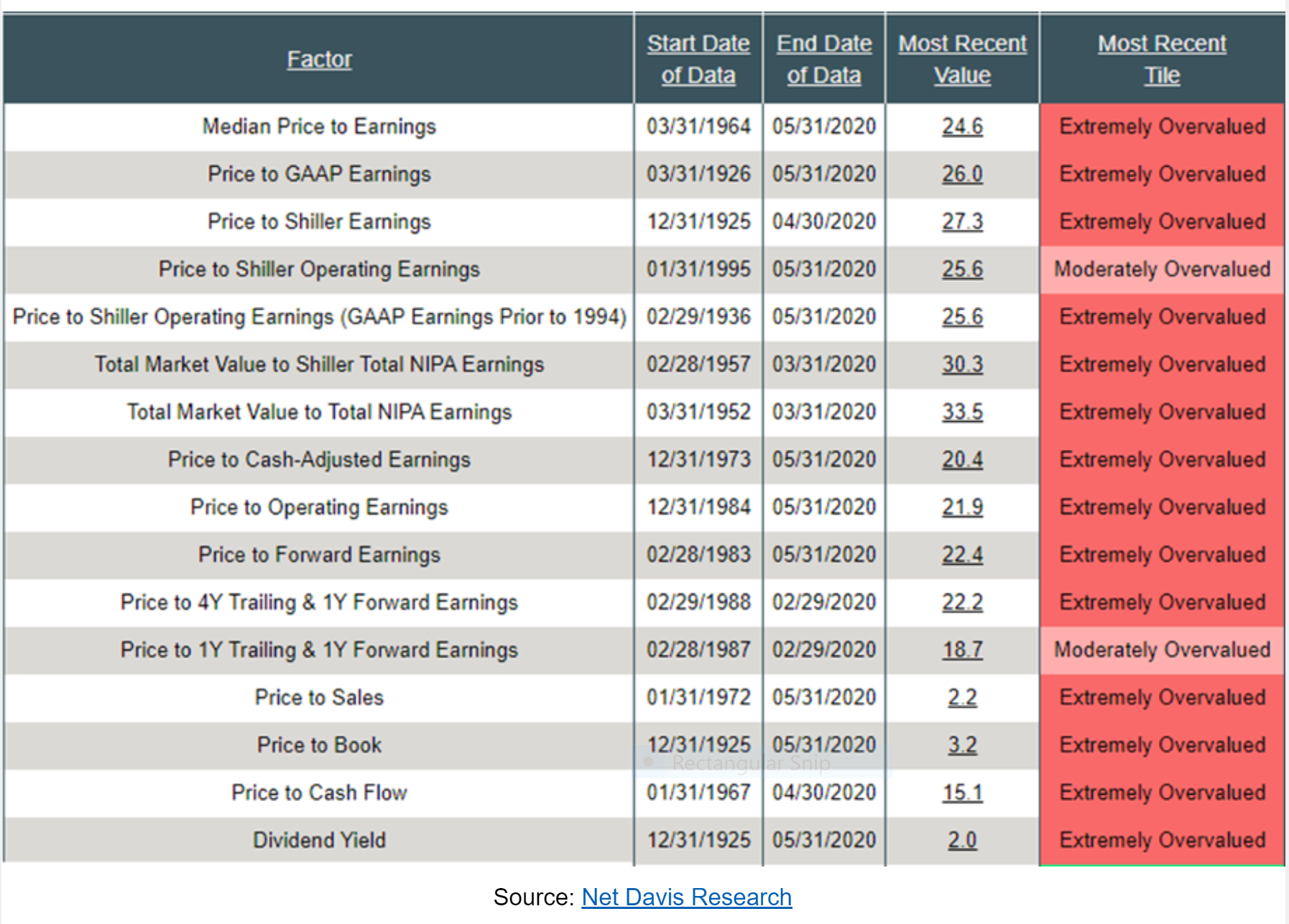Click the Start Date of Data header
Image resolution: width=1289 pixels, height=924 pixels.
pyautogui.click(x=698, y=59)
